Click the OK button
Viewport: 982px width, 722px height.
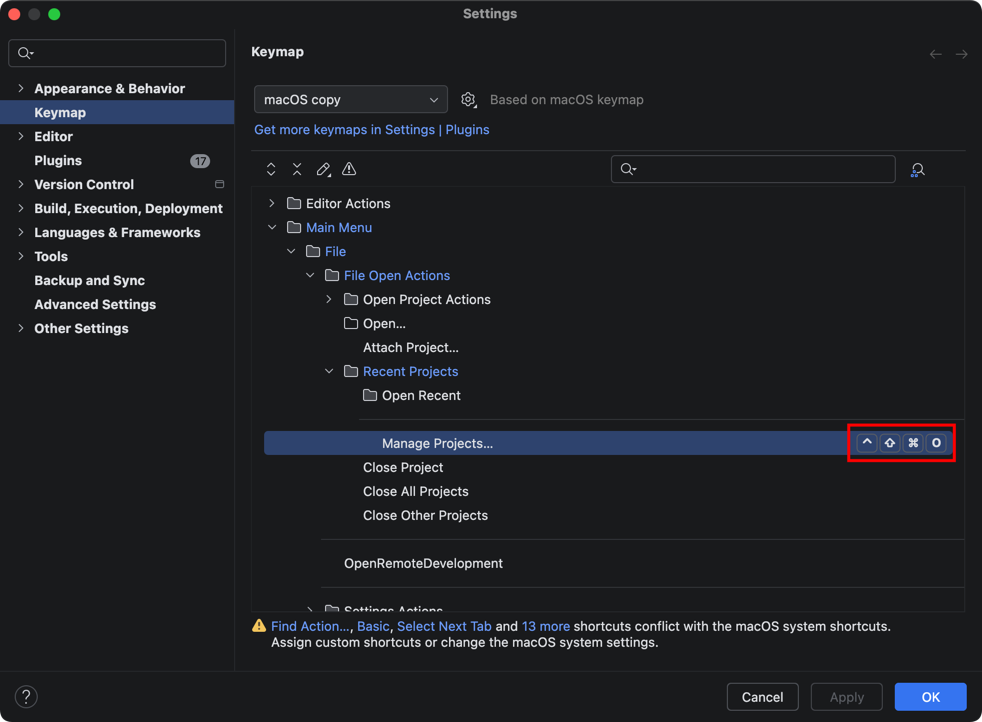pyautogui.click(x=930, y=697)
